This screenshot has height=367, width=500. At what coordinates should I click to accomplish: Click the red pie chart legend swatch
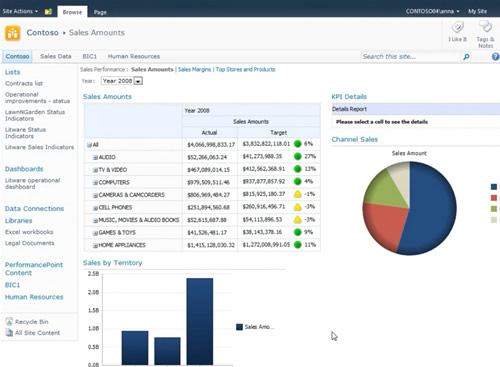pos(494,198)
